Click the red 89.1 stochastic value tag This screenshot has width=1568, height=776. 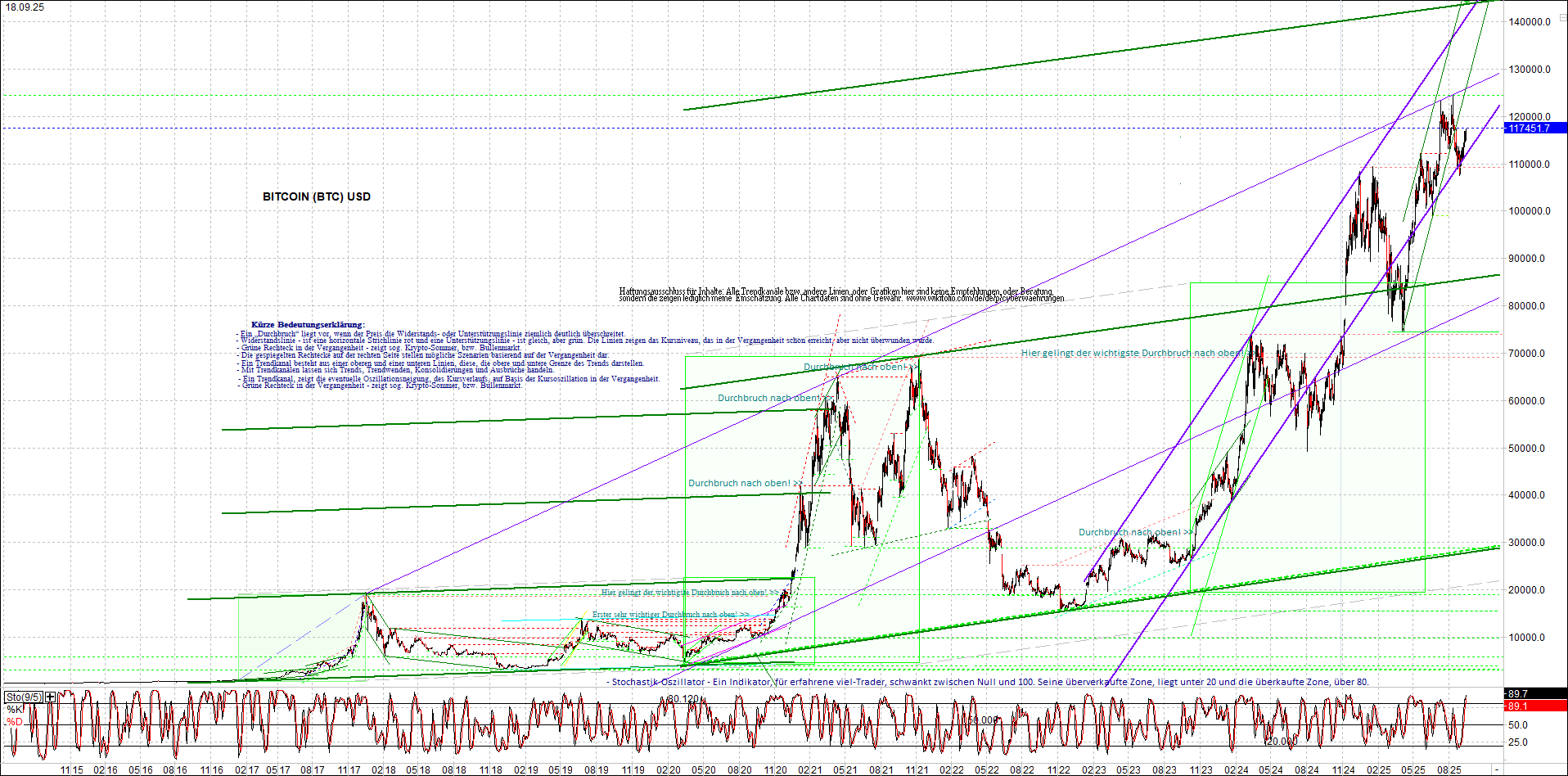point(1535,706)
